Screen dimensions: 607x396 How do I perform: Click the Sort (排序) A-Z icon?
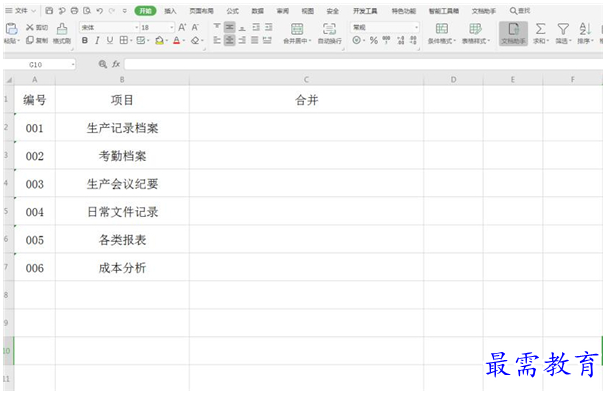(x=585, y=29)
